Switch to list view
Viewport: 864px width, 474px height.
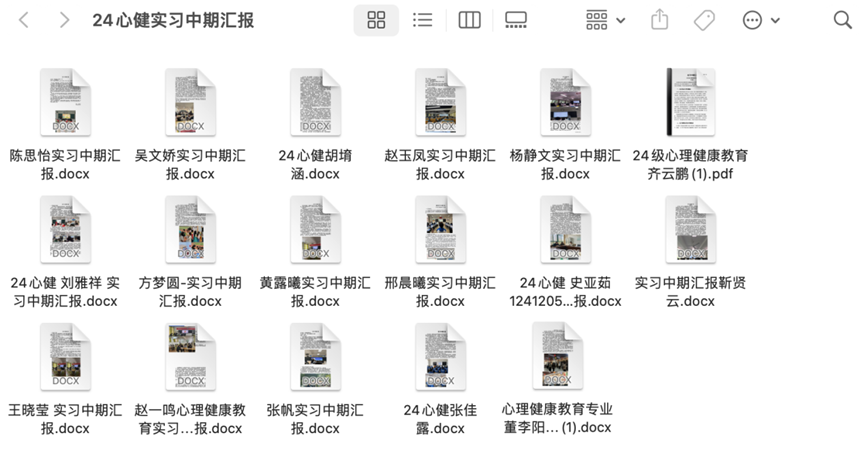423,20
